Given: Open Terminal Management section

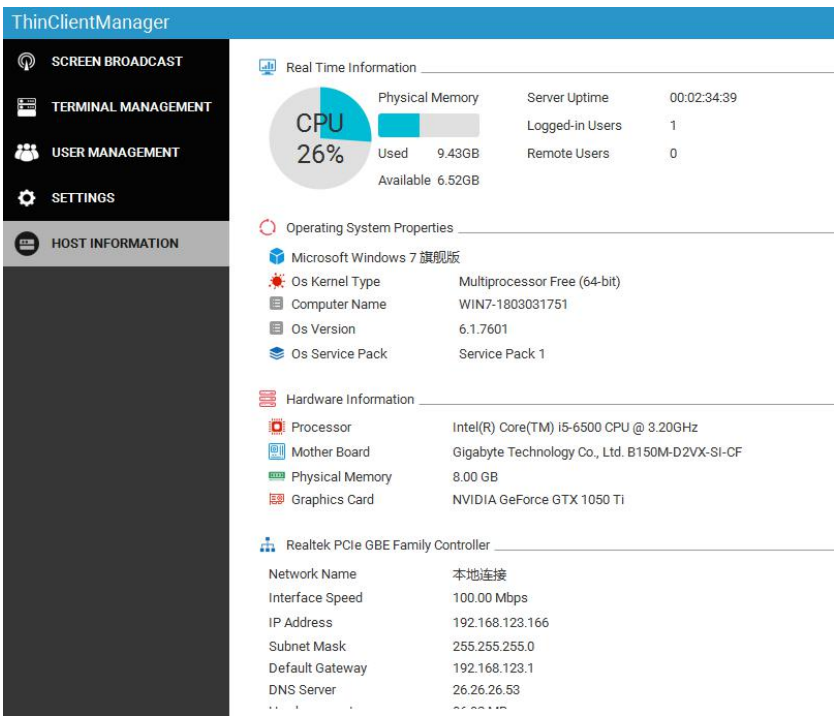Looking at the screenshot, I should (x=131, y=107).
